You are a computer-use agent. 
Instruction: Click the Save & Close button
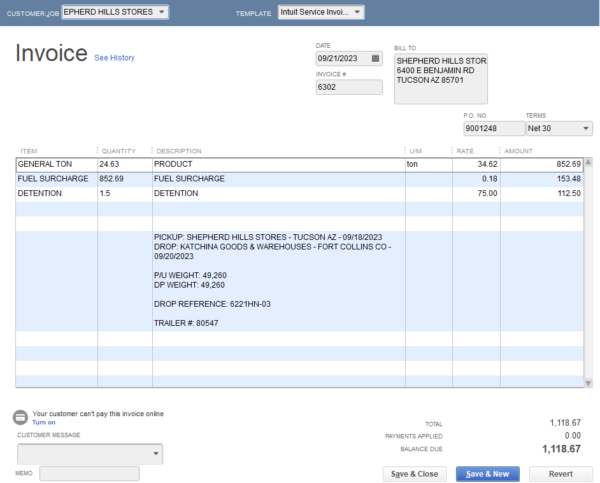pyautogui.click(x=414, y=473)
